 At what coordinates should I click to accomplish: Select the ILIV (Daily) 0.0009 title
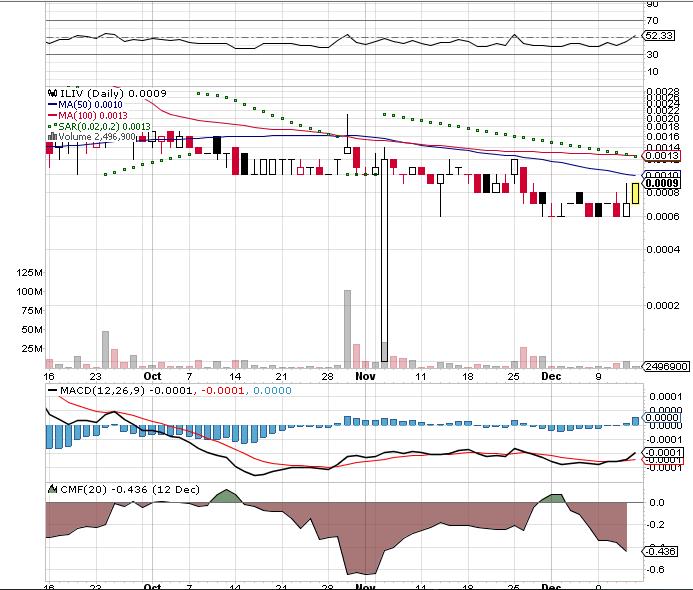tap(113, 93)
